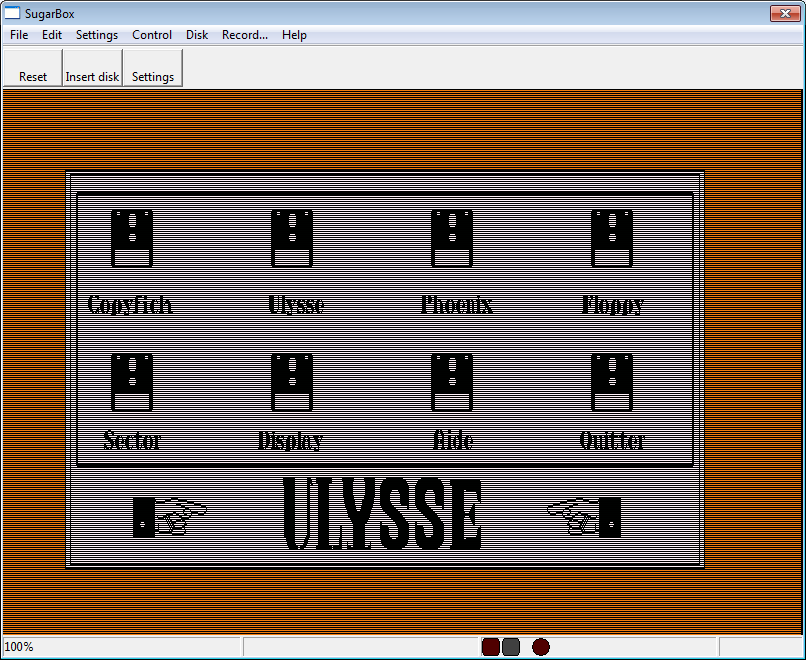The width and height of the screenshot is (806, 660).
Task: Open Settings from the toolbar
Action: [153, 68]
